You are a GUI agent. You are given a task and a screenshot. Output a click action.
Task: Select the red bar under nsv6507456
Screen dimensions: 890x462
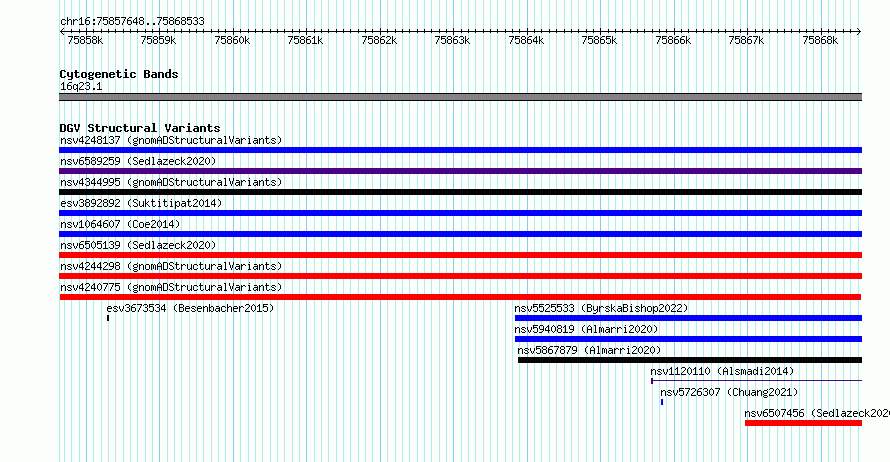(x=803, y=423)
